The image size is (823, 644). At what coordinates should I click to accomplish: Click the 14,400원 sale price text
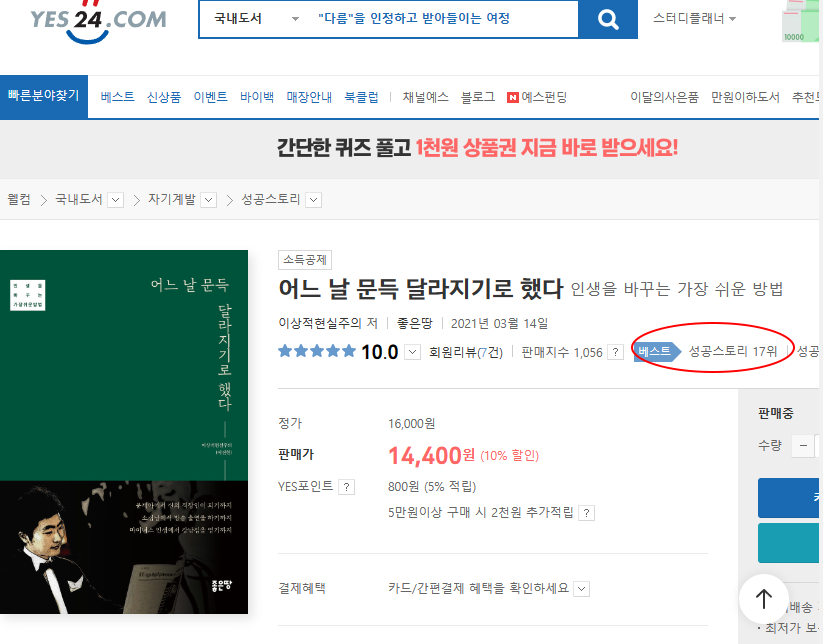(431, 456)
